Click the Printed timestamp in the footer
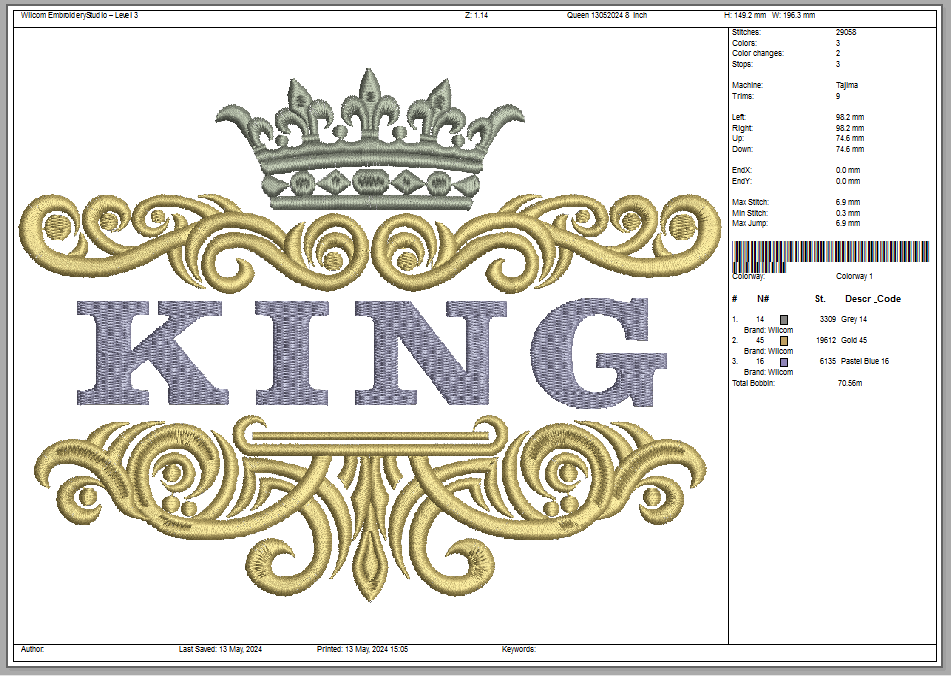 point(361,649)
